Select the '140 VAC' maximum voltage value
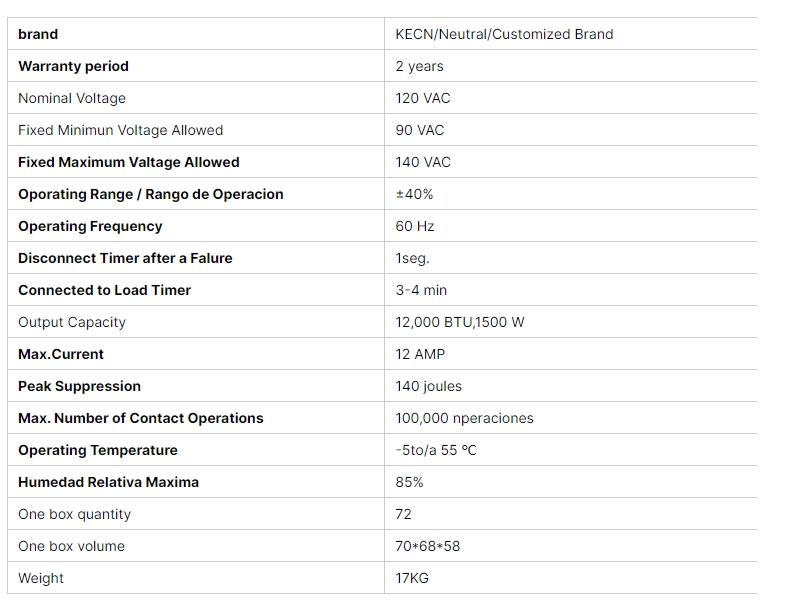794x608 pixels. 423,162
